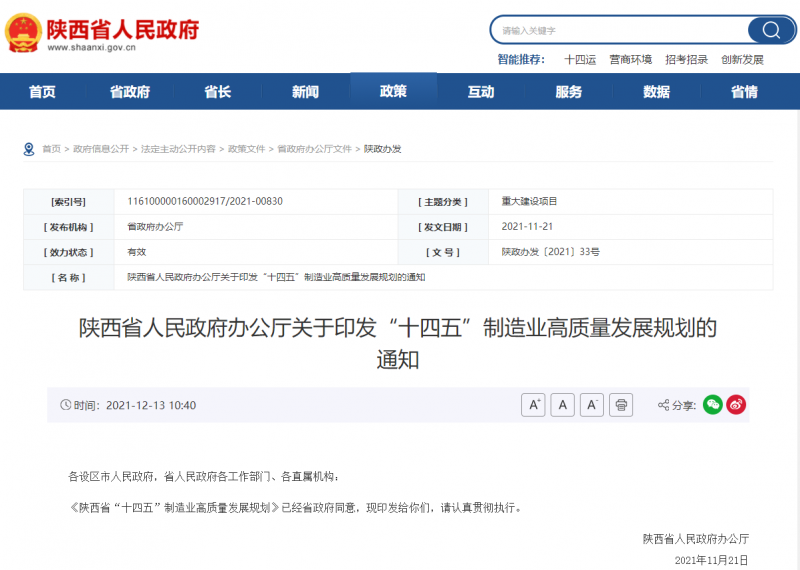800x570 pixels.
Task: Increase font size with A+ button
Action: [533, 405]
